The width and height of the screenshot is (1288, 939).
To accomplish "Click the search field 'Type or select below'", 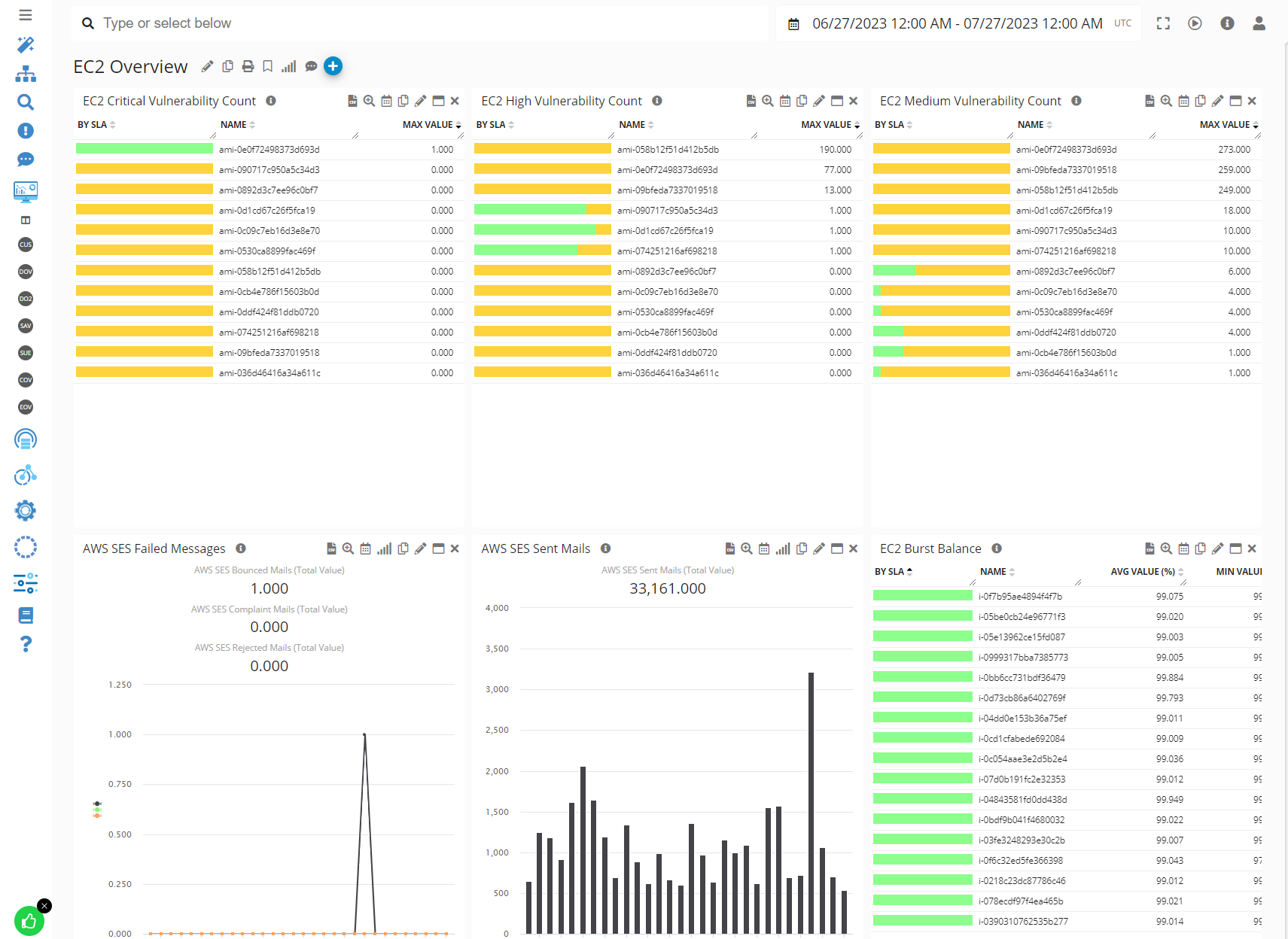I will pyautogui.click(x=422, y=23).
